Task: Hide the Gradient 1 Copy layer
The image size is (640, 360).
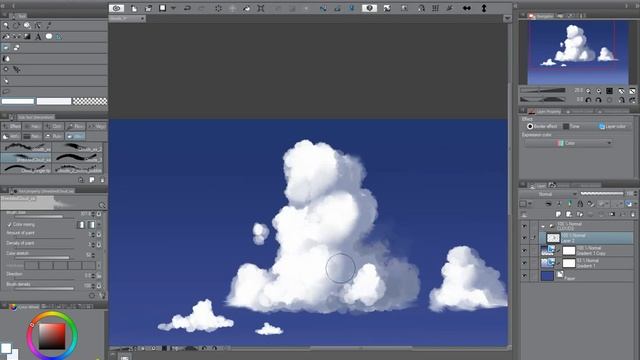Action: 524,251
